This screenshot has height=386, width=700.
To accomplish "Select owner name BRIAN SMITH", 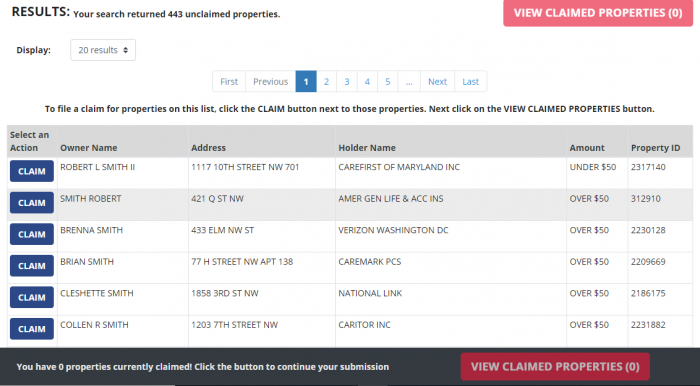I will pos(87,261).
